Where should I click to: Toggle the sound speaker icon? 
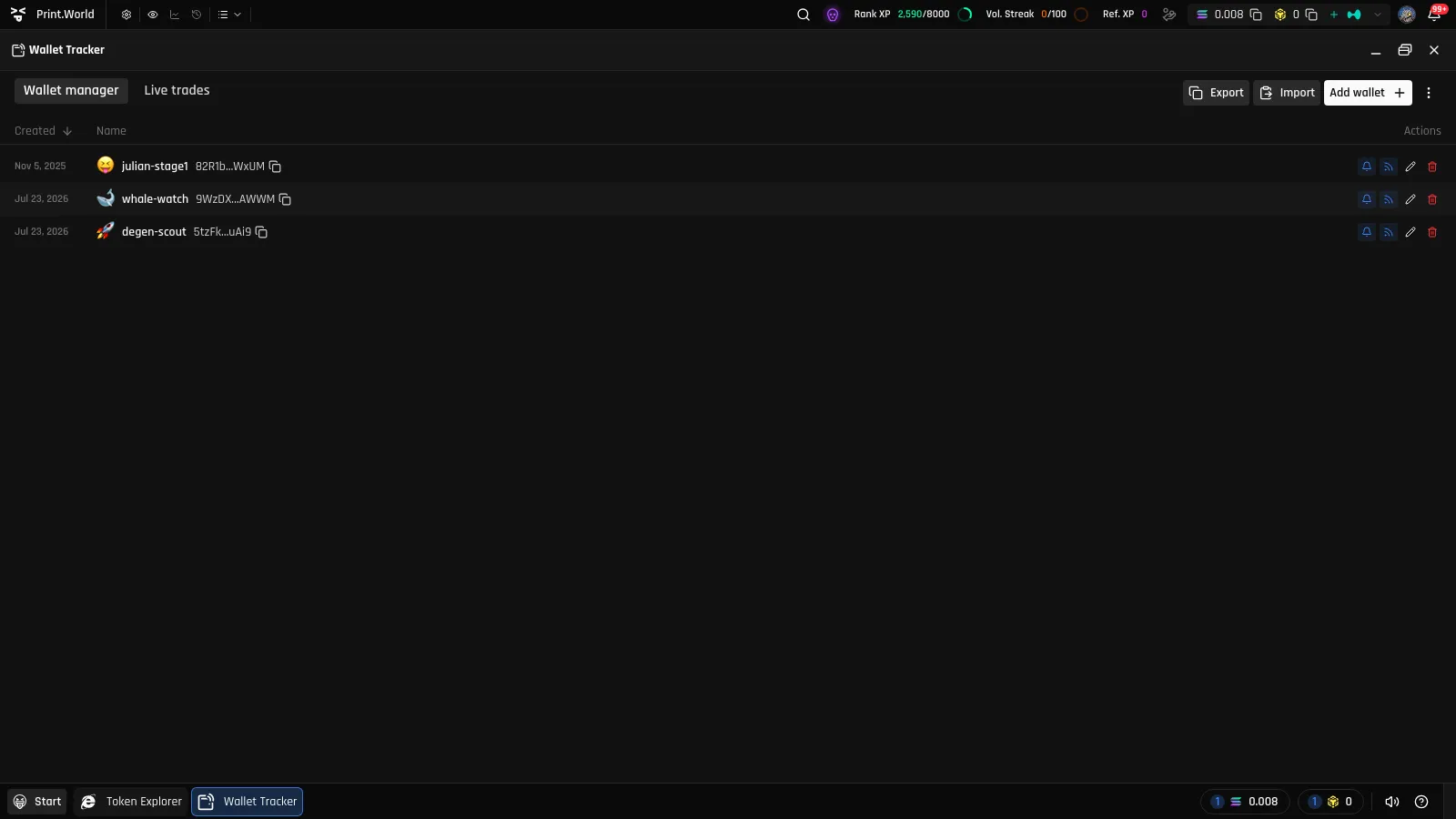click(1392, 802)
